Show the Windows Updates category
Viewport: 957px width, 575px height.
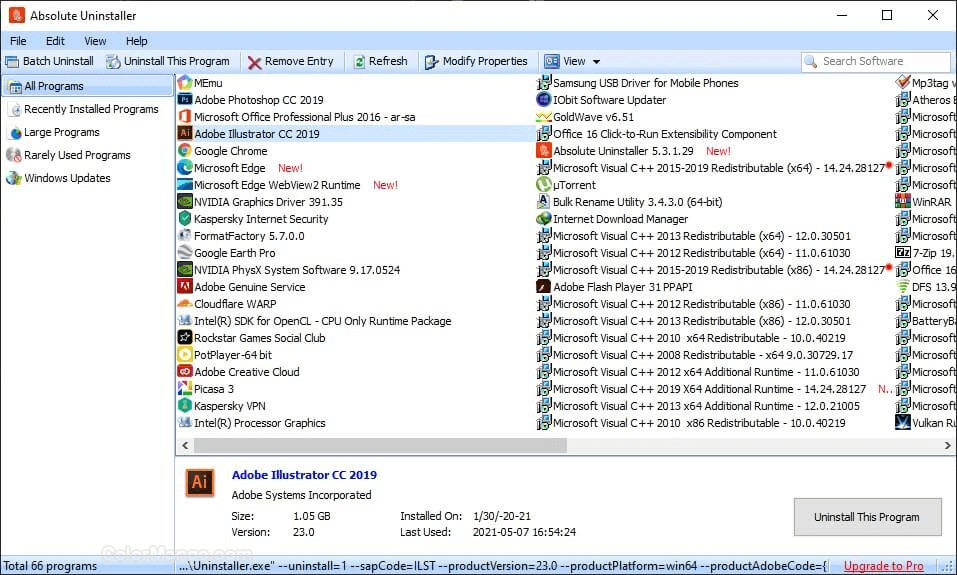tap(67, 178)
